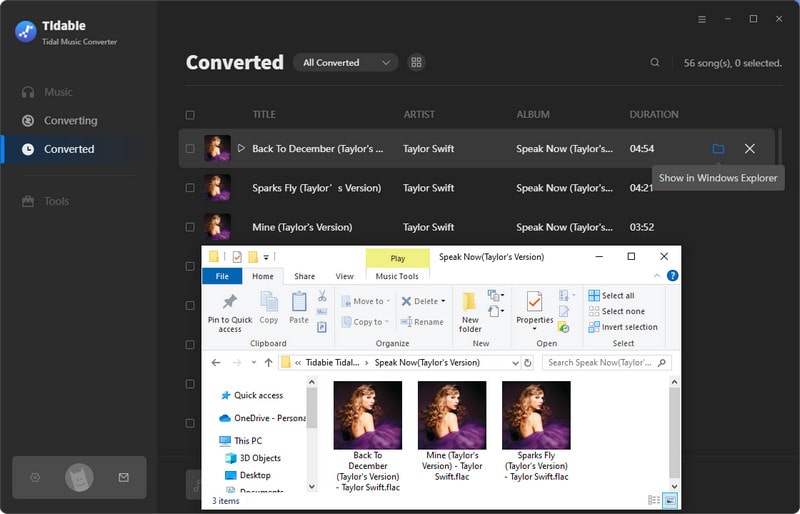
Task: Check the Back To December row checkbox
Action: 190,149
